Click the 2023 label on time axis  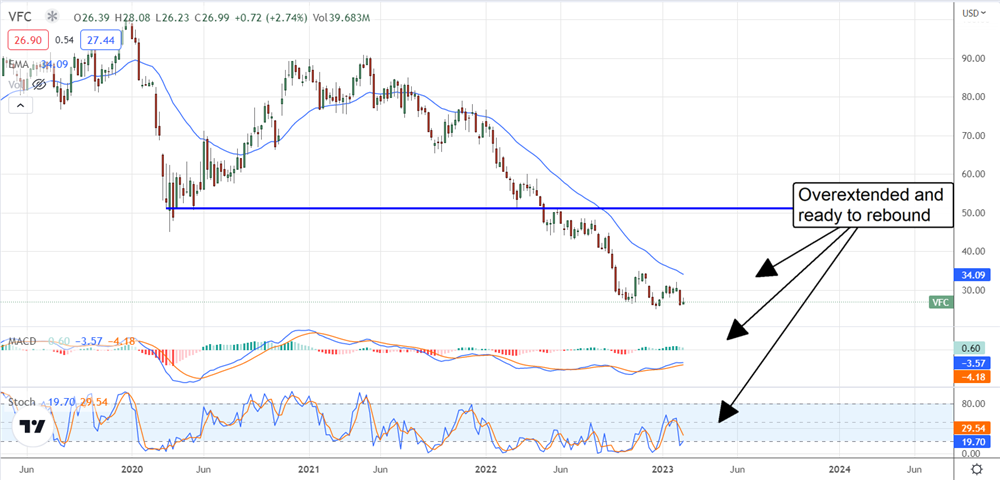pyautogui.click(x=662, y=470)
